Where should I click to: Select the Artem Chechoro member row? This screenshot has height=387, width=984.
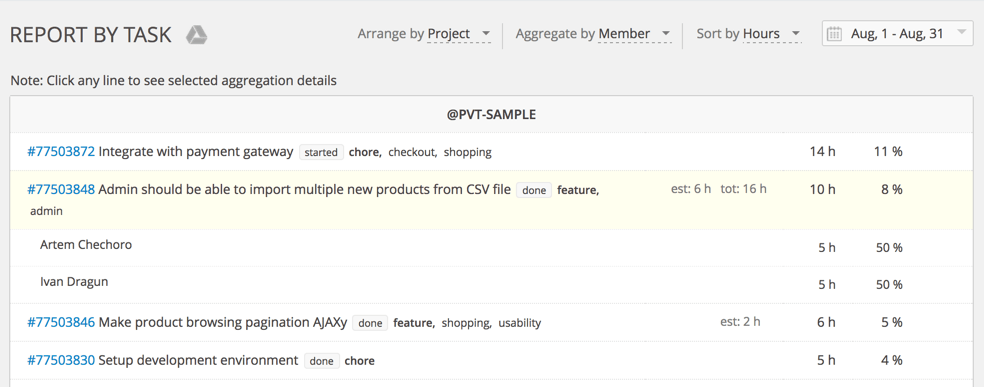[491, 248]
